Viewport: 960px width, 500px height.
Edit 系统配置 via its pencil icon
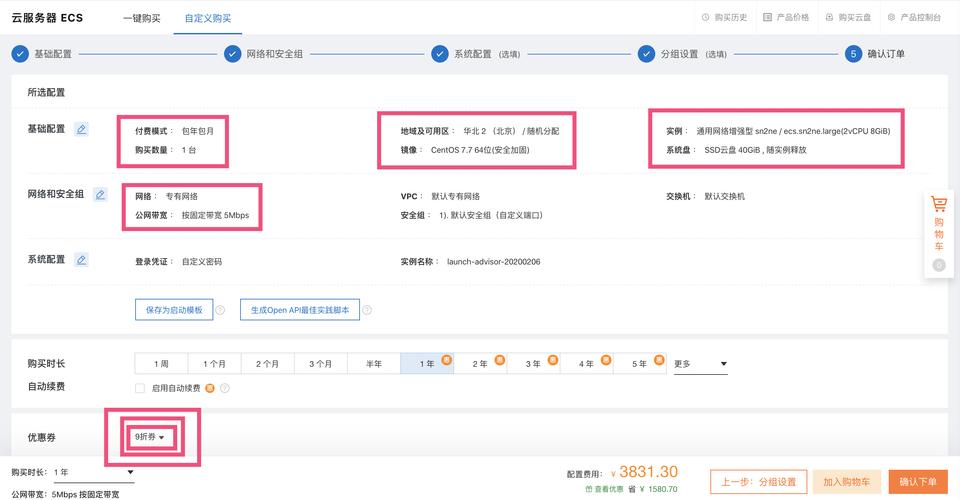(x=81, y=259)
